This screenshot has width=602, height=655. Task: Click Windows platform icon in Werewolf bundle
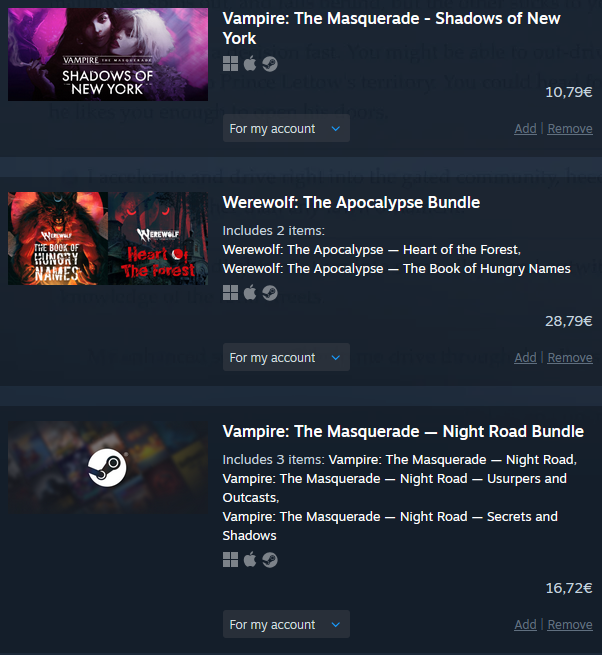point(230,293)
